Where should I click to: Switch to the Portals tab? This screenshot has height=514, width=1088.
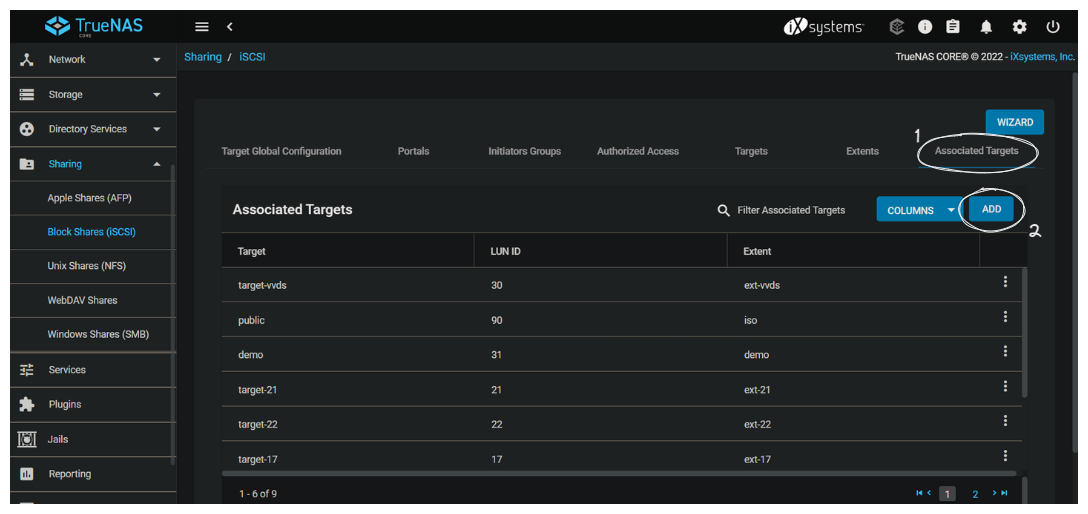pos(414,151)
